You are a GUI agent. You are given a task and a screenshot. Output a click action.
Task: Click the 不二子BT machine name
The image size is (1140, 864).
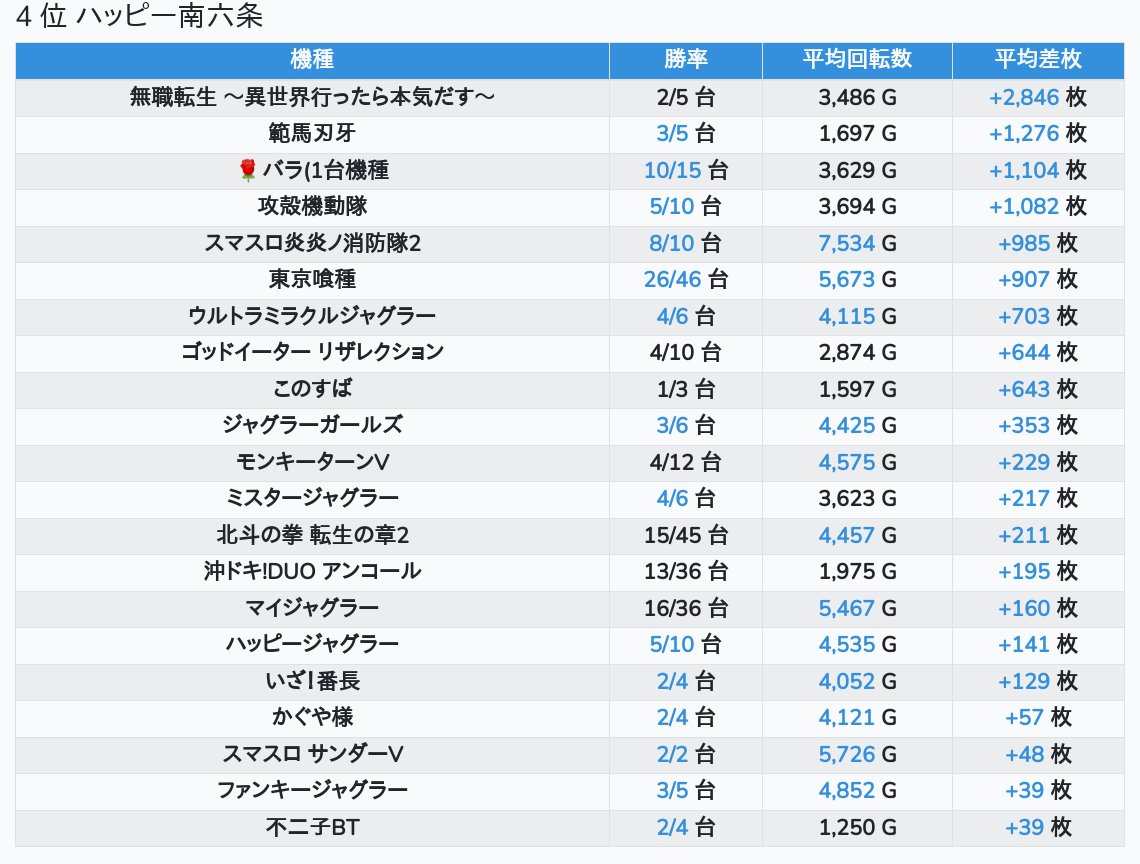pyautogui.click(x=312, y=828)
